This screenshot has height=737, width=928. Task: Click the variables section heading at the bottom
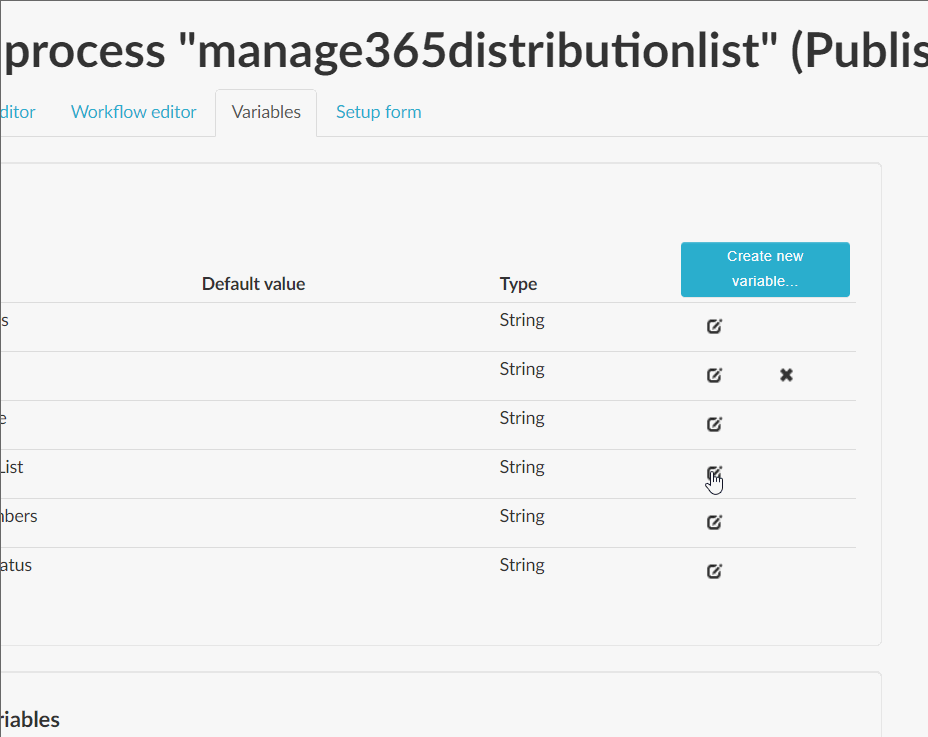pyautogui.click(x=30, y=719)
